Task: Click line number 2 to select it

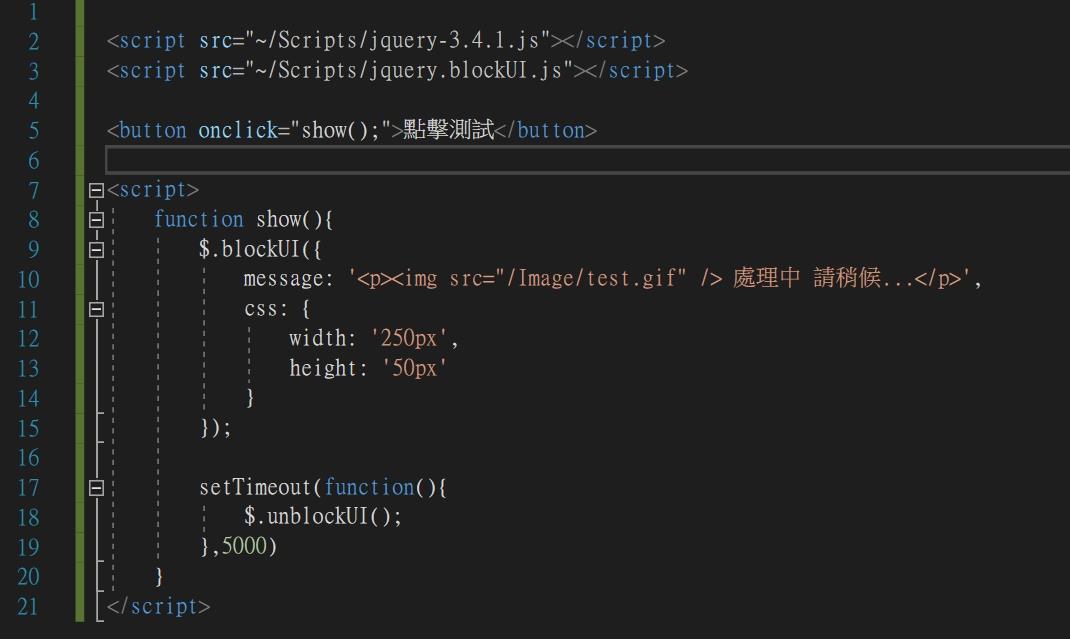Action: point(30,40)
